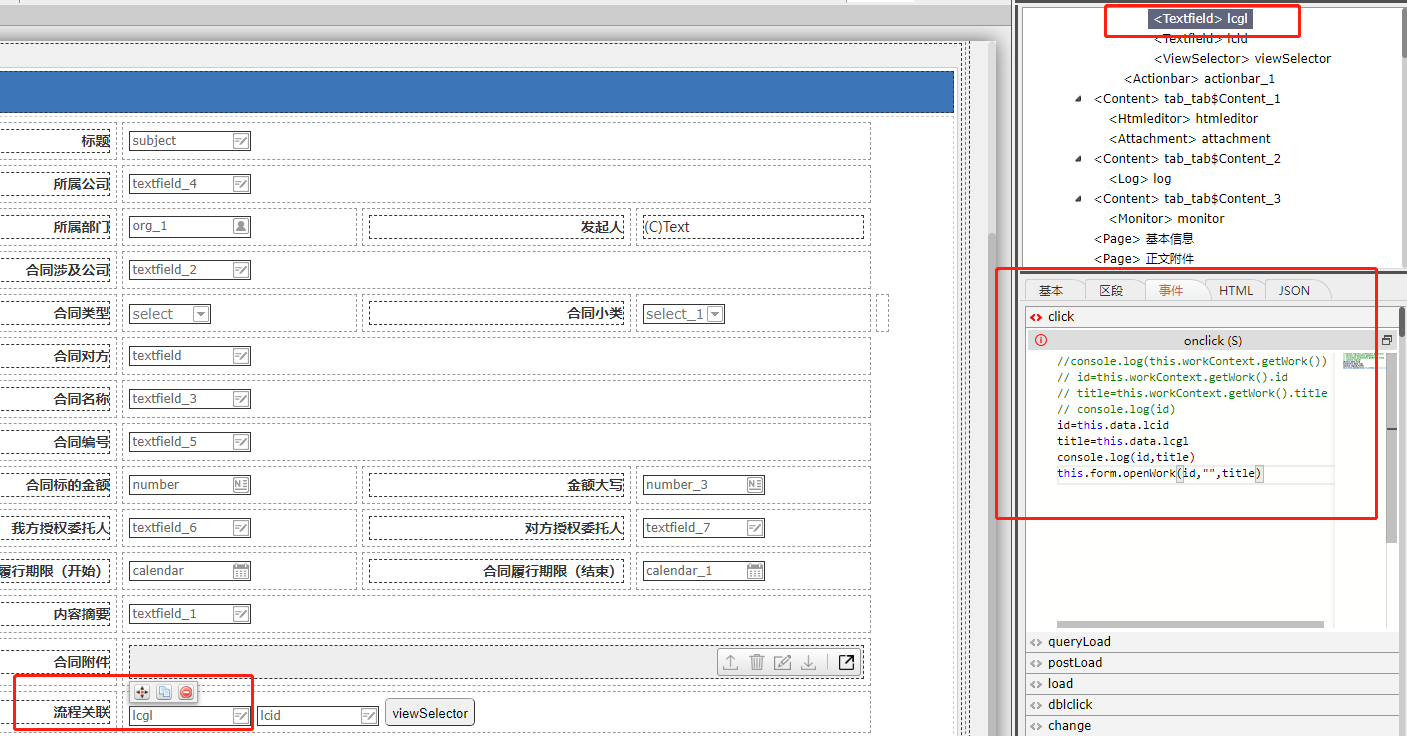
Task: Collapse the click event section
Action: [x=1212, y=316]
